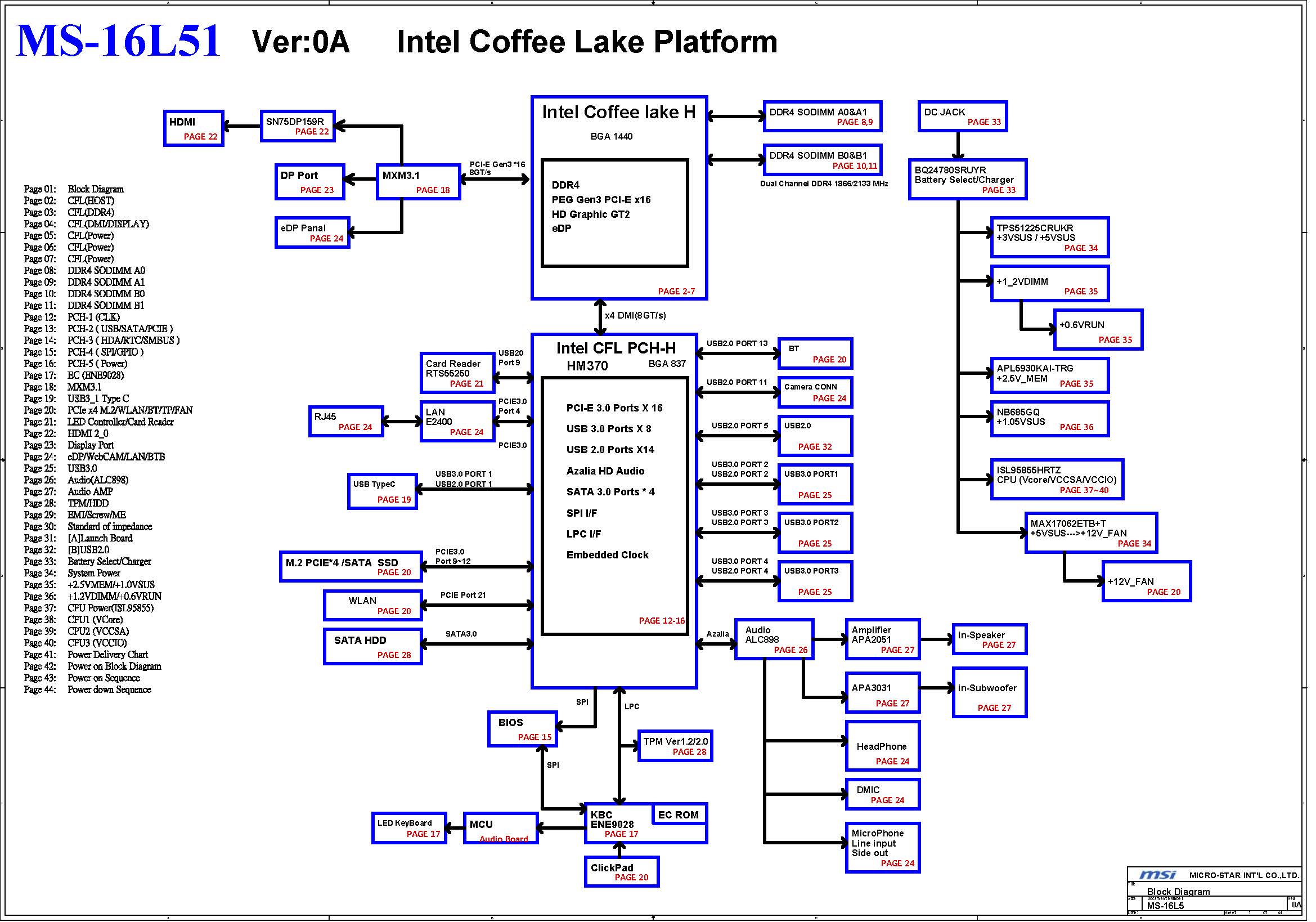Image resolution: width=1316 pixels, height=922 pixels.
Task: Select the PEG Gen3 PCI-E x16 line
Action: (x=601, y=199)
